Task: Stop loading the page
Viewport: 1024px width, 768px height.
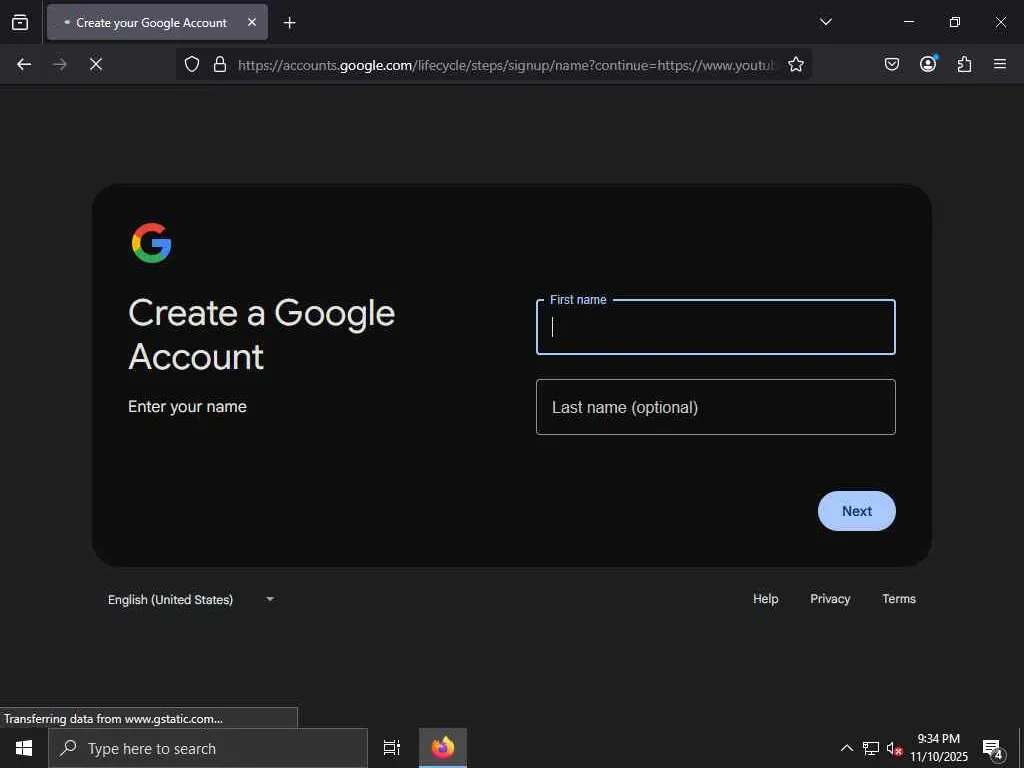Action: pyautogui.click(x=96, y=64)
